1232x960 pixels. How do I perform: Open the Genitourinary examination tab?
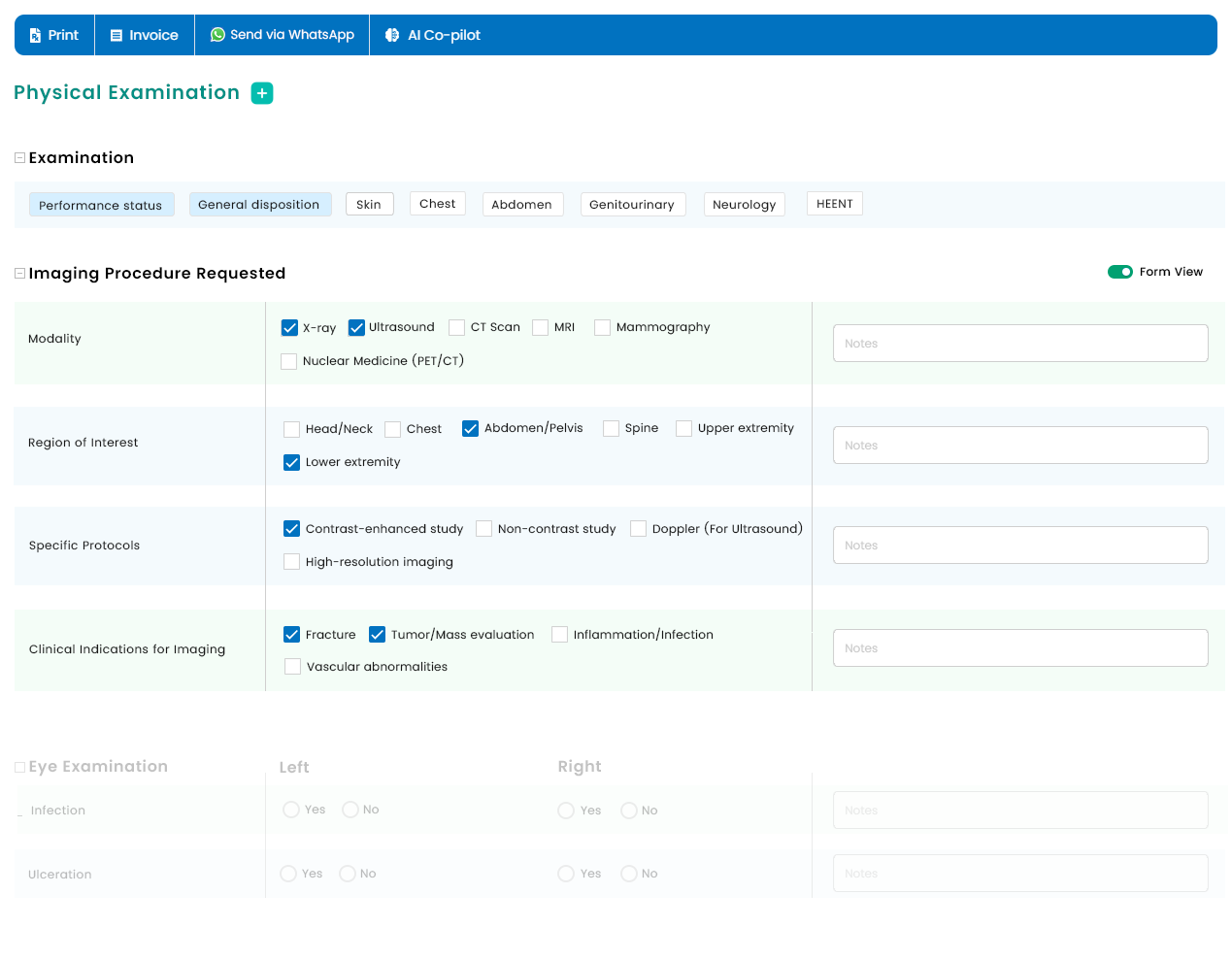(633, 204)
